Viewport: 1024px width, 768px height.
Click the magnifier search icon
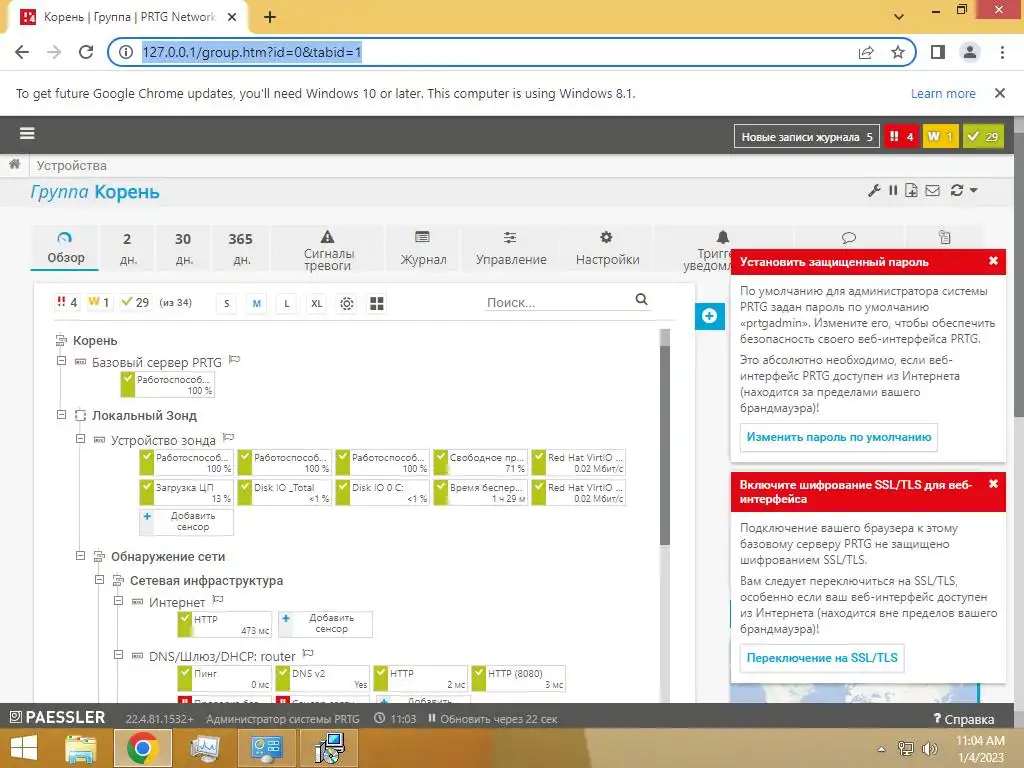pyautogui.click(x=641, y=299)
